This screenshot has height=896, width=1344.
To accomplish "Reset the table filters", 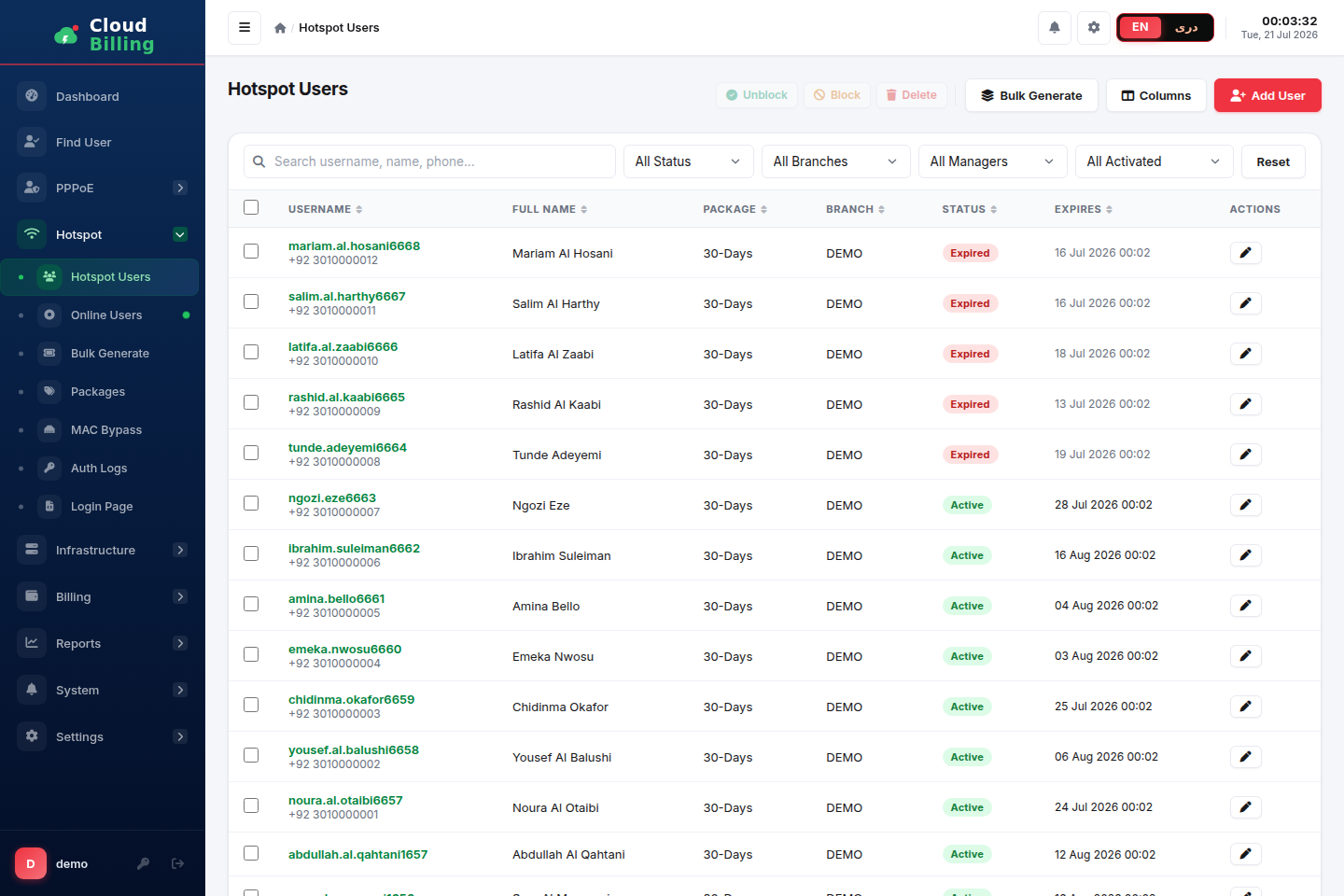I will pyautogui.click(x=1273, y=161).
